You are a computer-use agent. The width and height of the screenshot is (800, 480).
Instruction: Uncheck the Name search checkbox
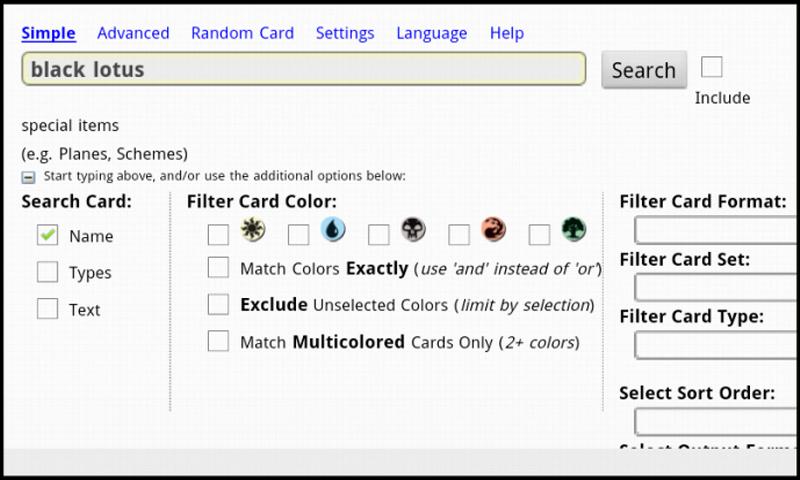[47, 235]
